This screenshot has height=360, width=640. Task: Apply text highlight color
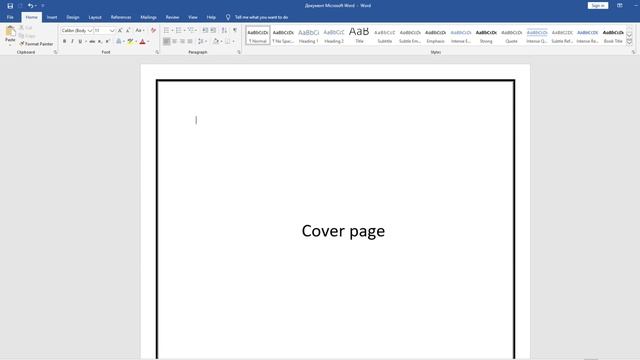(130, 41)
